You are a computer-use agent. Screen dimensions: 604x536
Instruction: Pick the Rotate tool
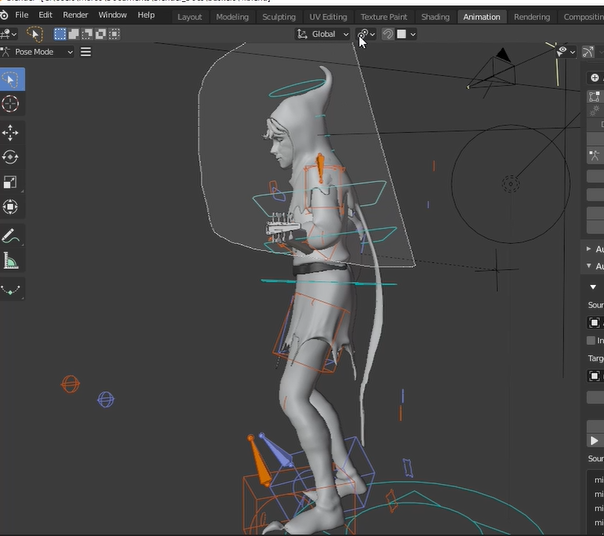tap(11, 157)
